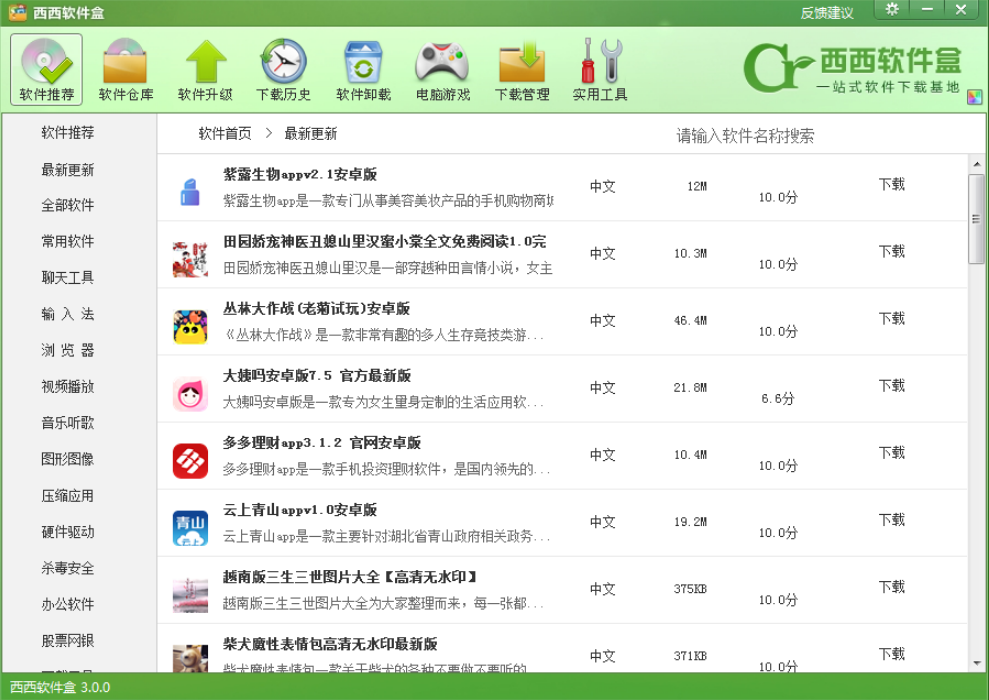Screen dimensions: 989x700
Task: Open 软件仓库 toolbar icon
Action: click(126, 69)
